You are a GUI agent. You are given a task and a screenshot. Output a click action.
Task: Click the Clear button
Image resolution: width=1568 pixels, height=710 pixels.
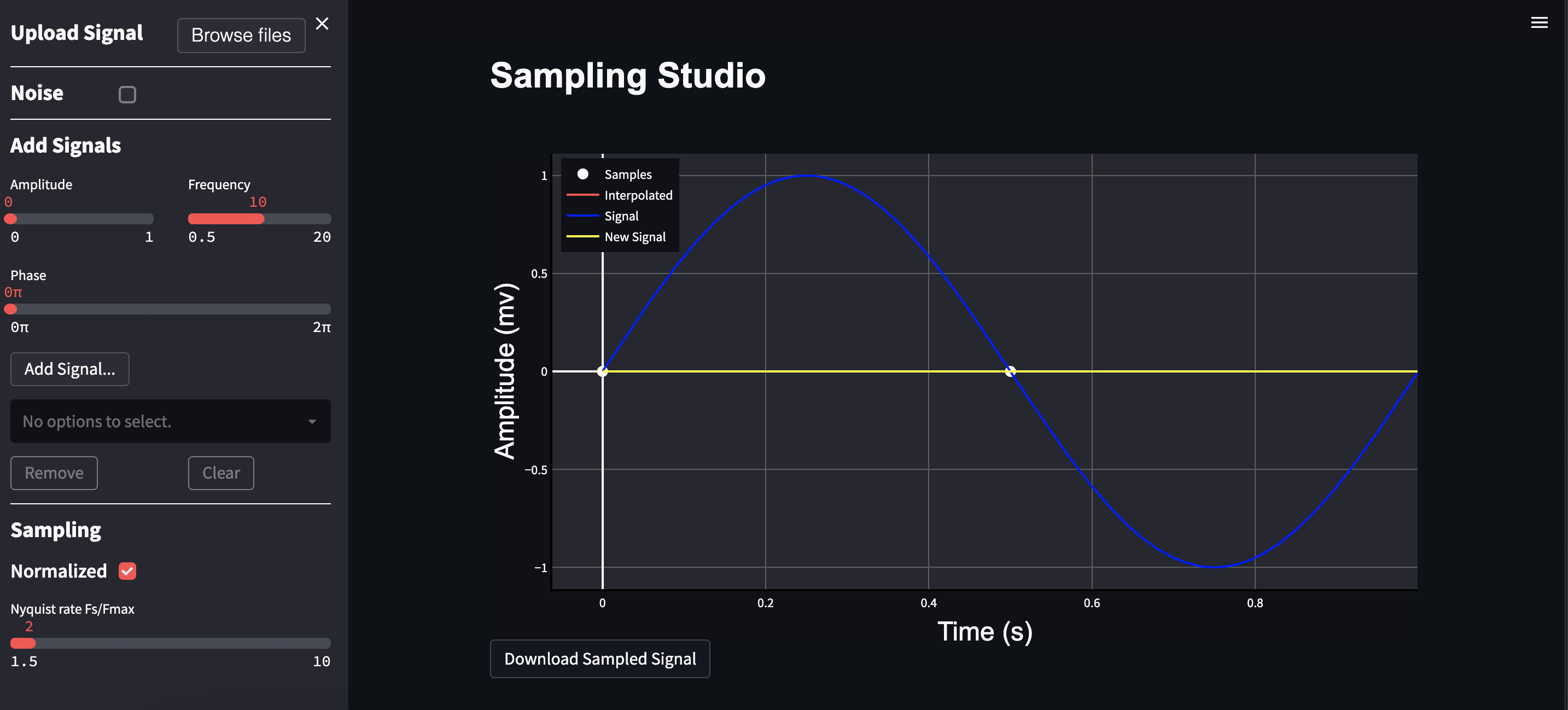point(220,473)
